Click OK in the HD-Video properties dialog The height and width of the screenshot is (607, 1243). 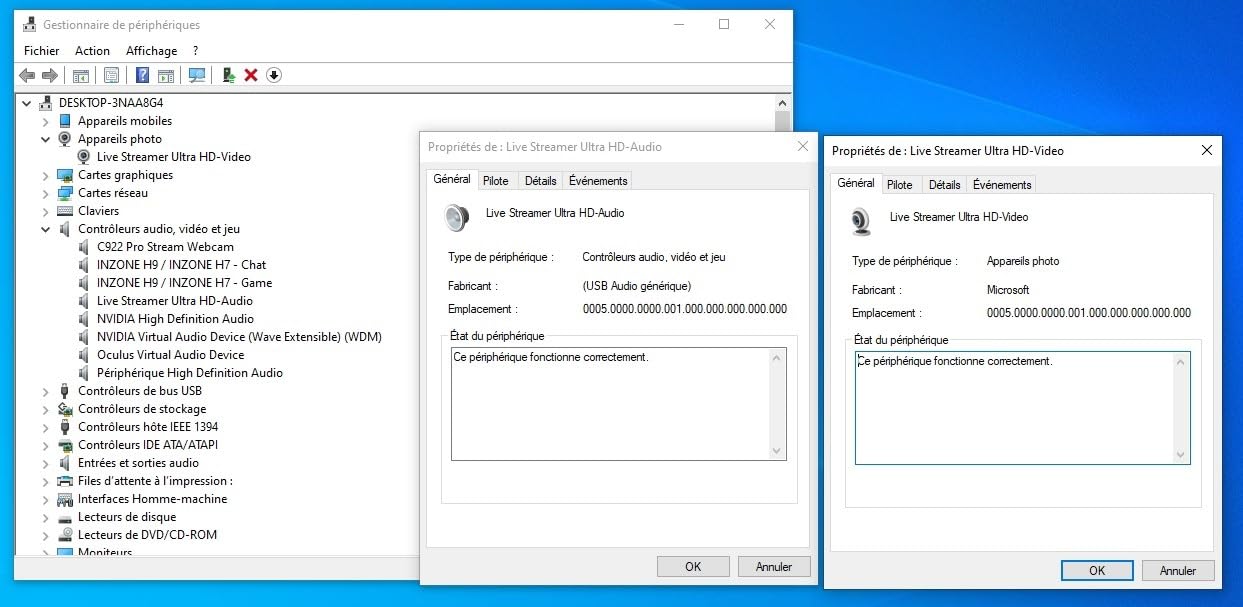(x=1097, y=570)
